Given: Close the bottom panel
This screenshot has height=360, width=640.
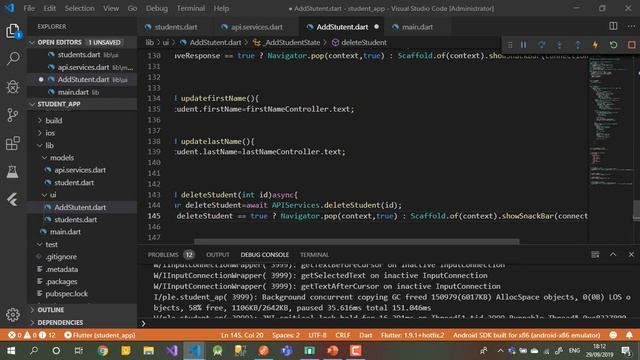Looking at the screenshot, I should (x=631, y=254).
